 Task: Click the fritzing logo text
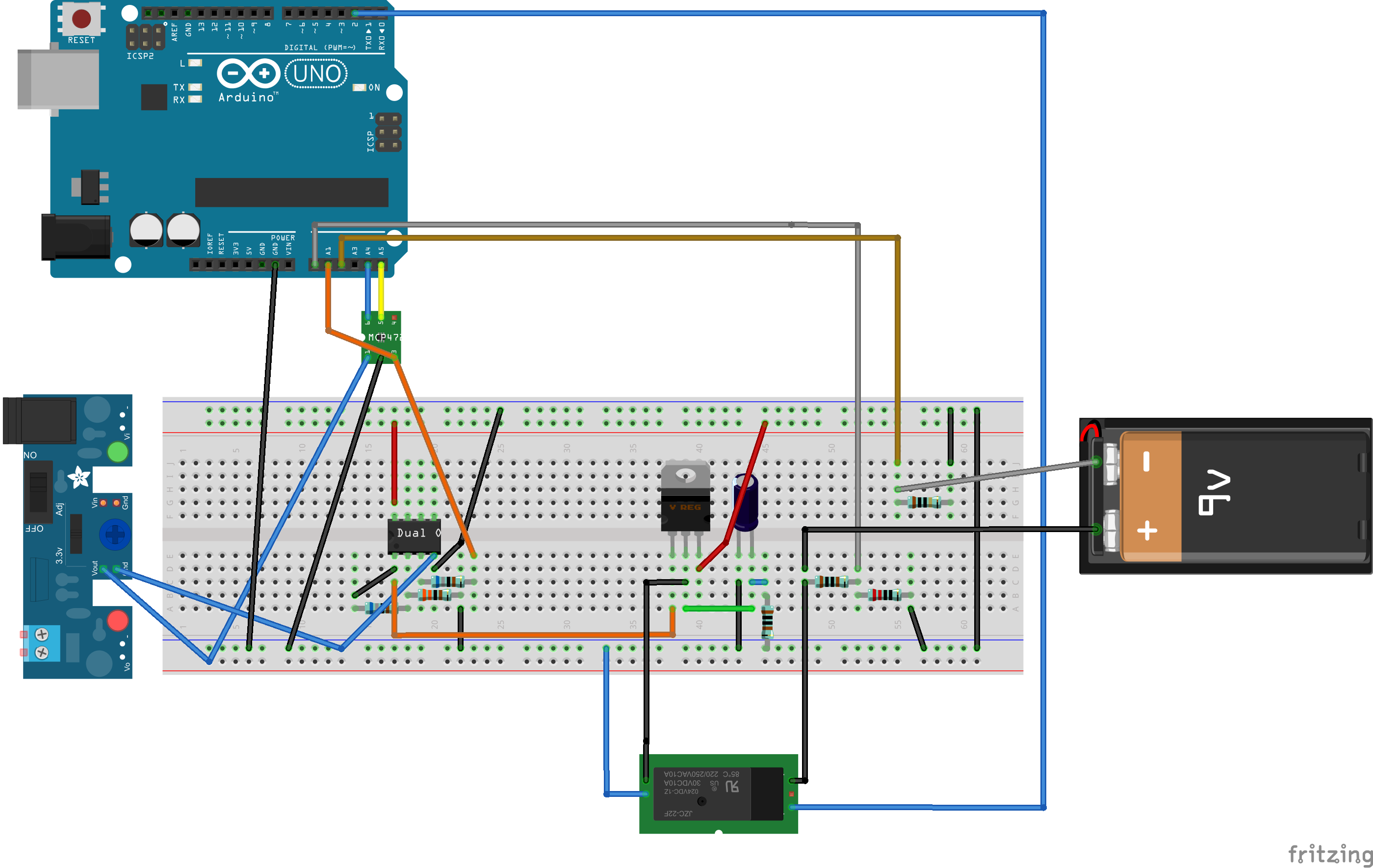[1330, 854]
